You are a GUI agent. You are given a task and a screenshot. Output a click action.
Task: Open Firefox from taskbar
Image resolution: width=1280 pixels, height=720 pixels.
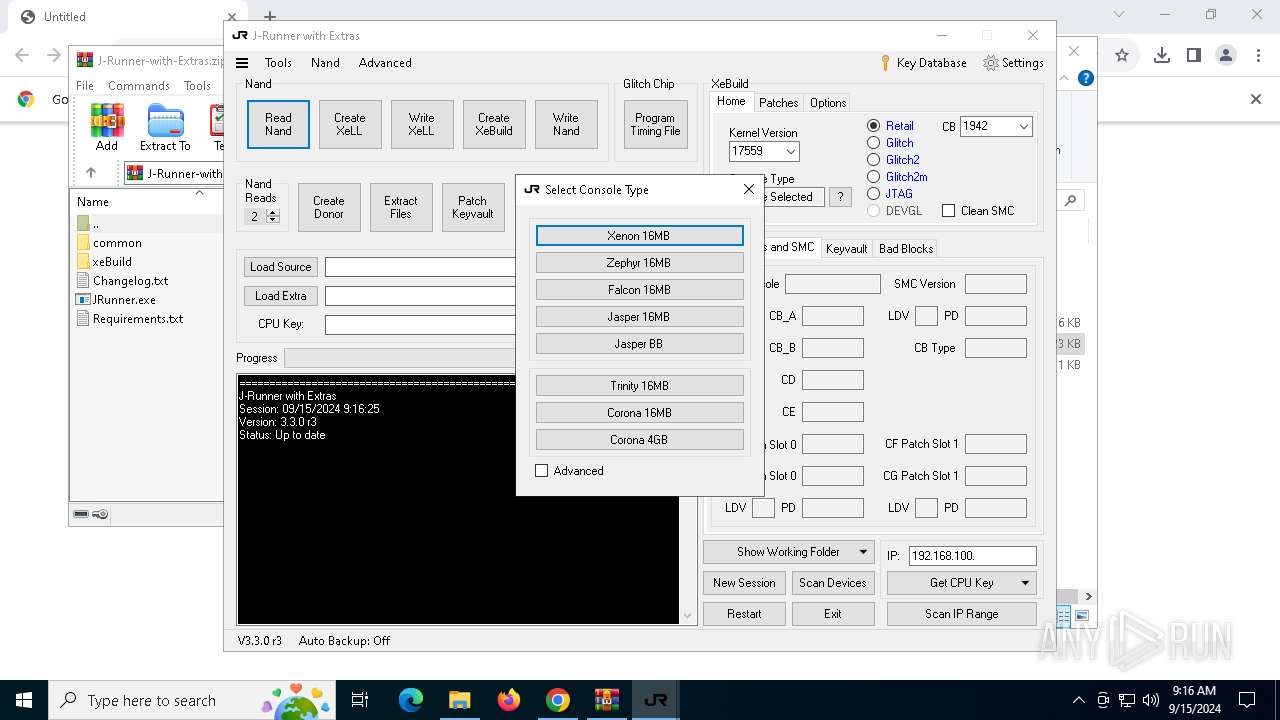click(x=509, y=700)
